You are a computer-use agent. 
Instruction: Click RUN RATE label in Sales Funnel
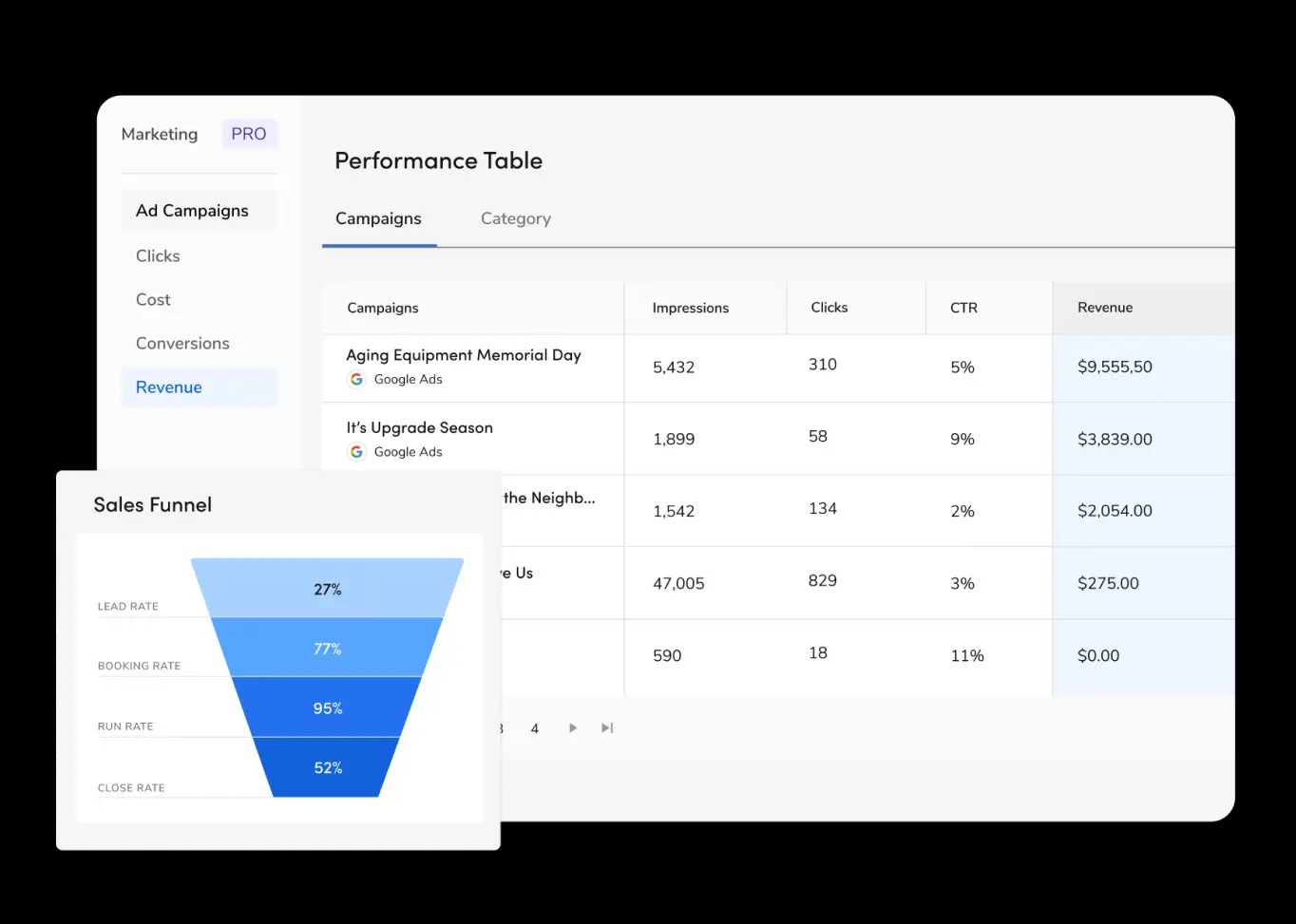coord(125,726)
